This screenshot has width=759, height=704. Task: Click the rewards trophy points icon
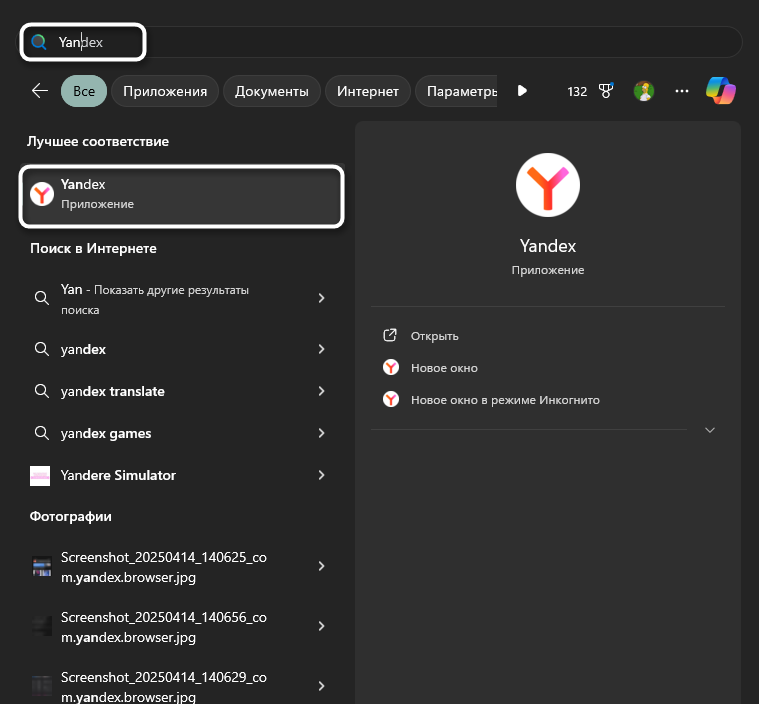tap(605, 91)
